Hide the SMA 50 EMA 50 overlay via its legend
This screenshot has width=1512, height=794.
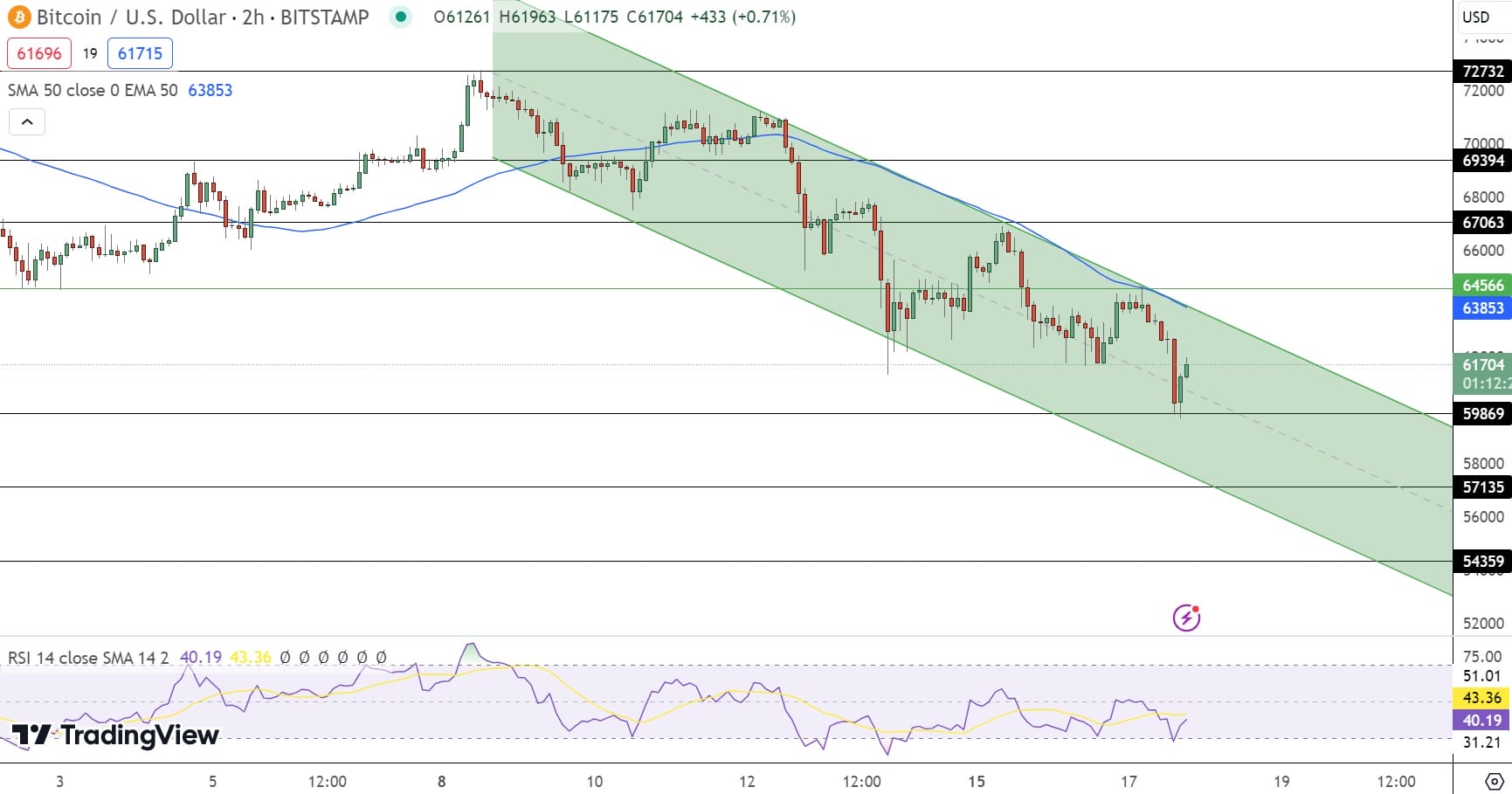(87, 90)
